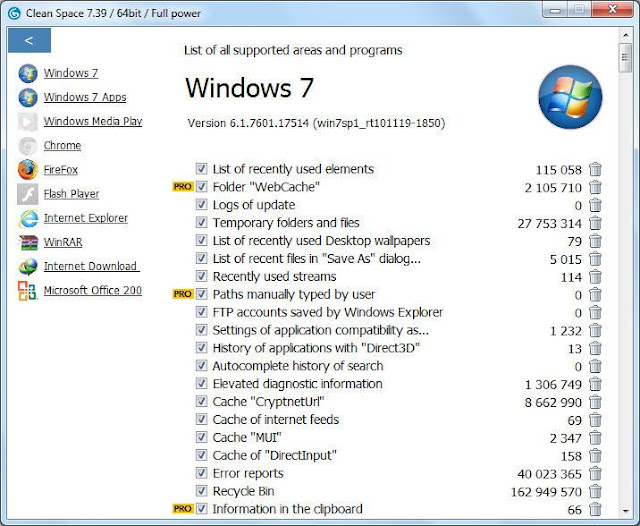Viewport: 640px width, 526px height.
Task: Click trash icon for Cache of "DirectInput"
Action: [596, 456]
